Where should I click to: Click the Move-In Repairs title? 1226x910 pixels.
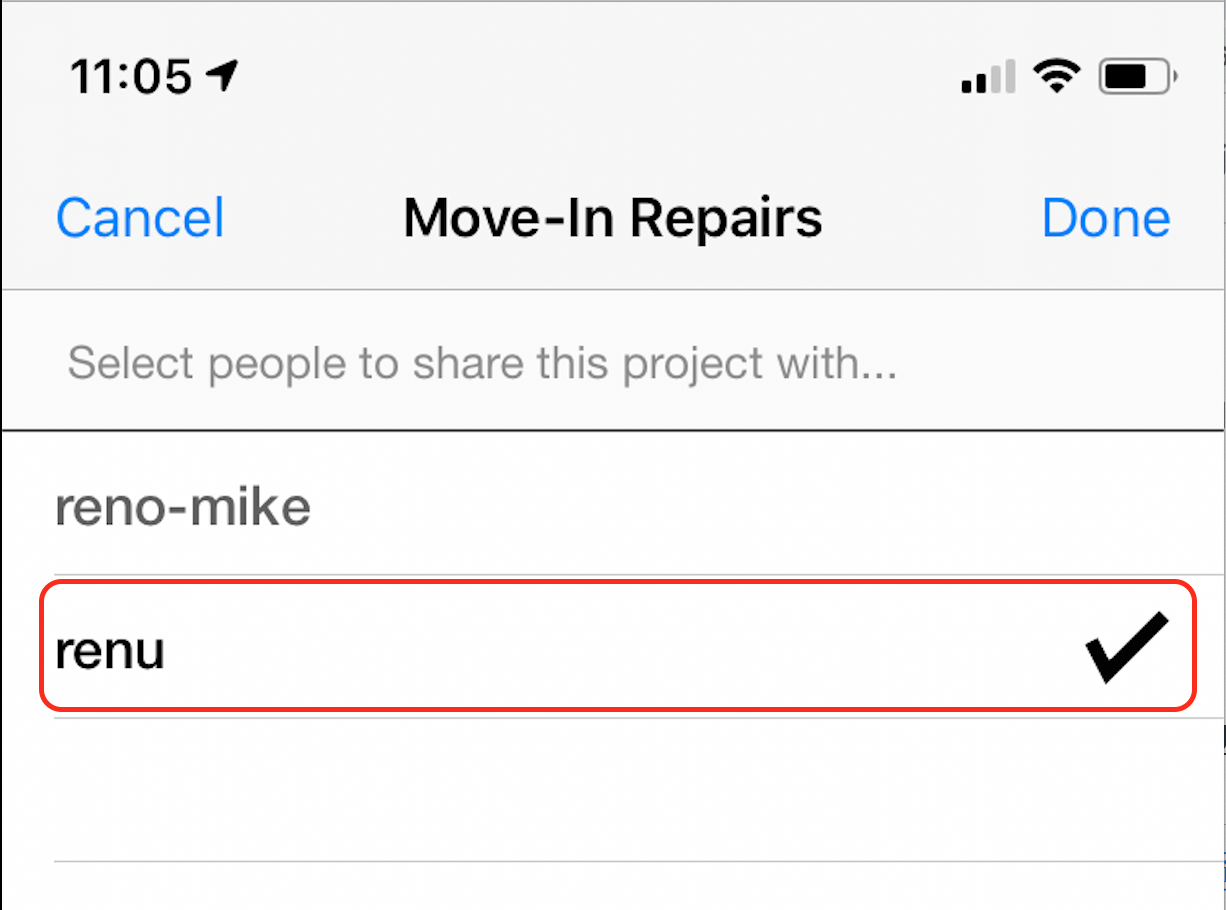point(613,217)
